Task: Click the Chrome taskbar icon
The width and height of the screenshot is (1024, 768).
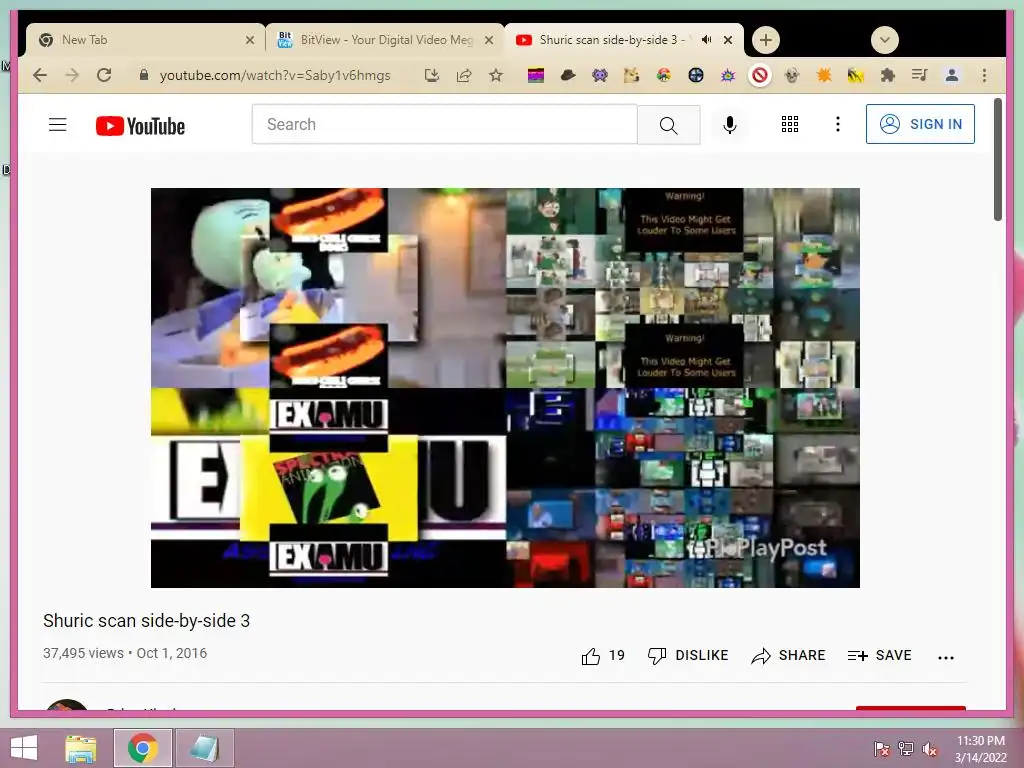Action: click(143, 748)
